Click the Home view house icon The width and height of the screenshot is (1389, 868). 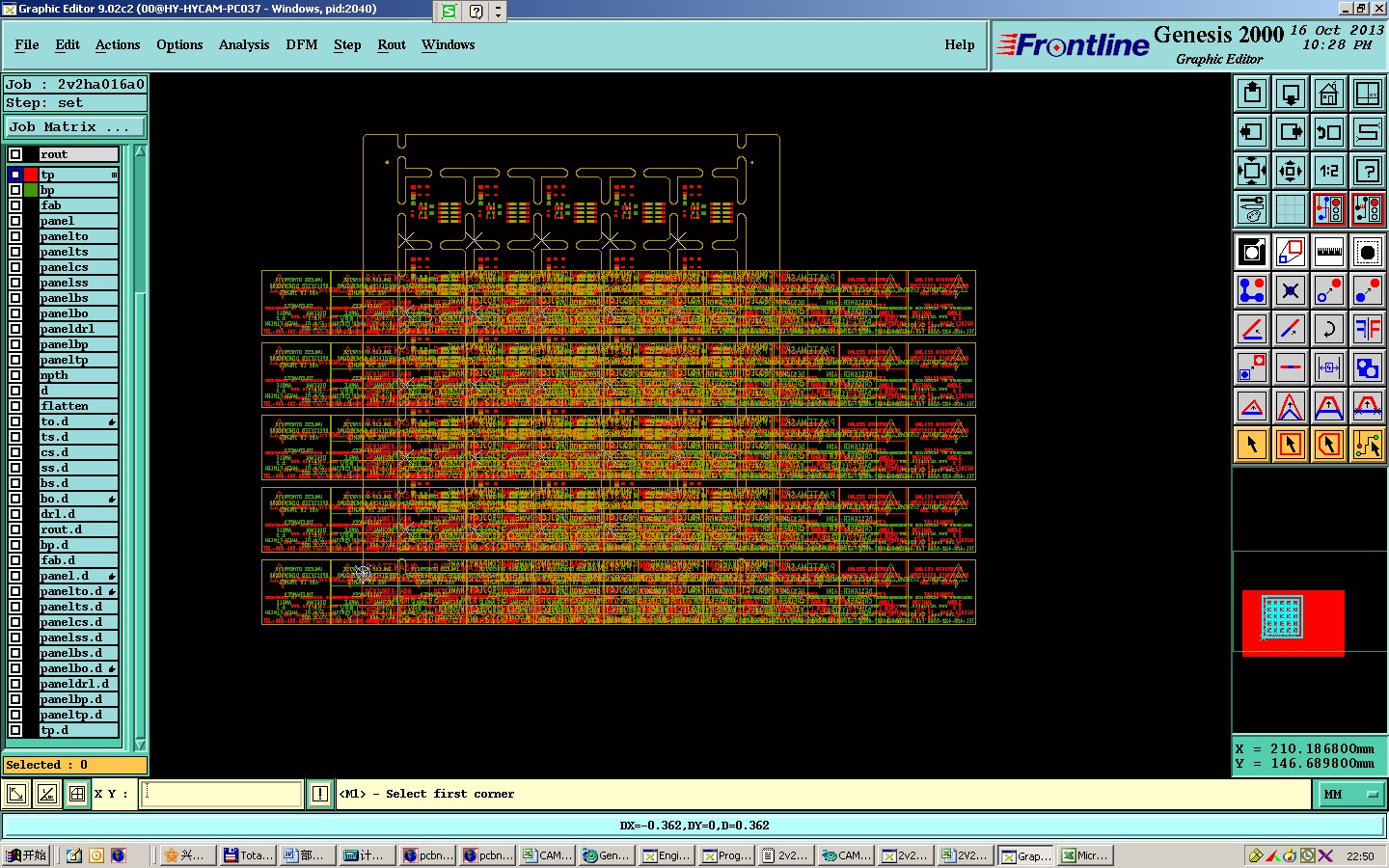click(x=1329, y=94)
